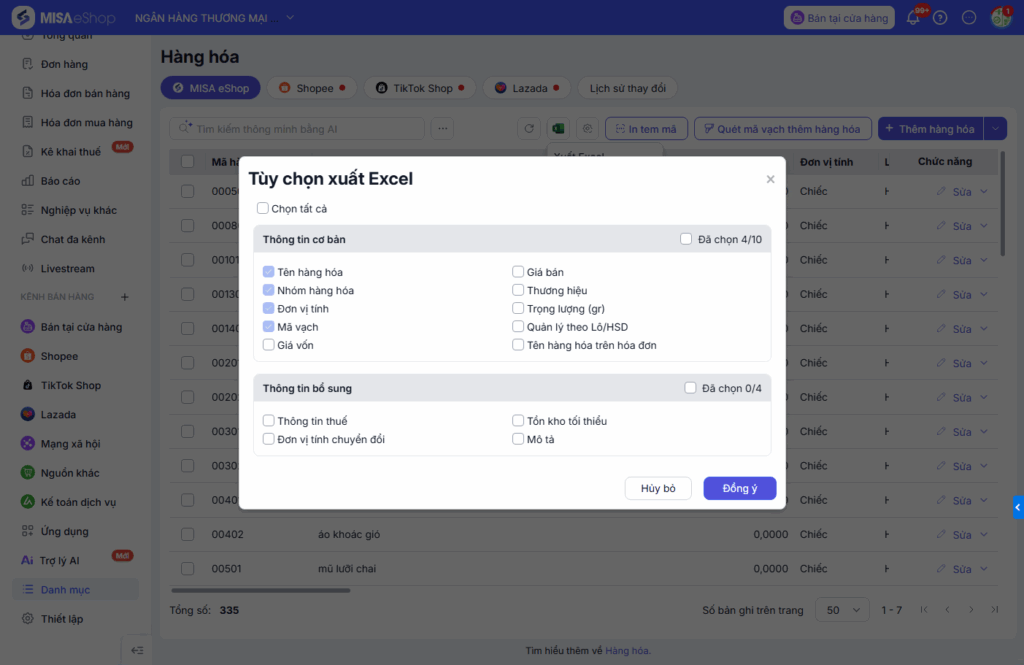Open the company name dropdown in the header

click(290, 18)
